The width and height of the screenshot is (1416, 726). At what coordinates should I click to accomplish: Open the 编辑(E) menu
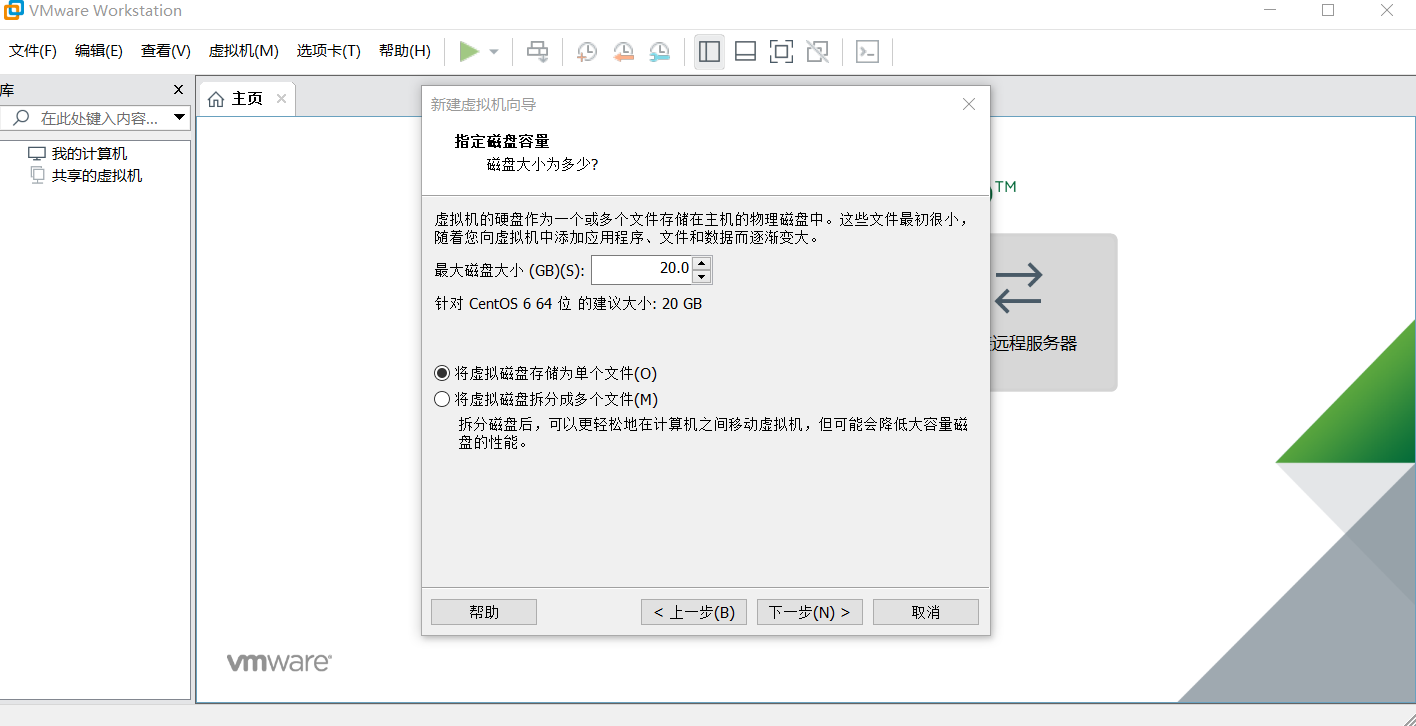[99, 51]
